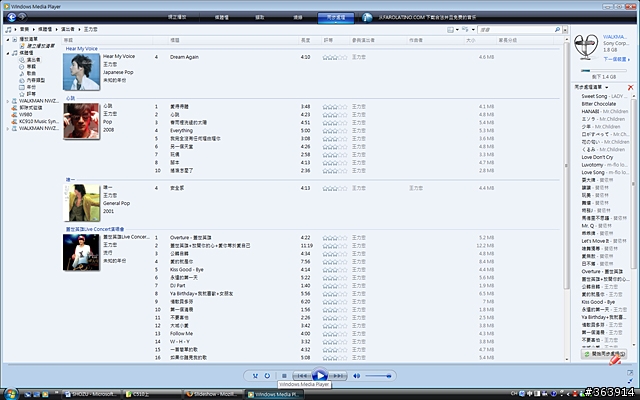Click the magnifier icon in search box
Image resolution: width=640 pixels, height=400 pixels.
click(557, 30)
